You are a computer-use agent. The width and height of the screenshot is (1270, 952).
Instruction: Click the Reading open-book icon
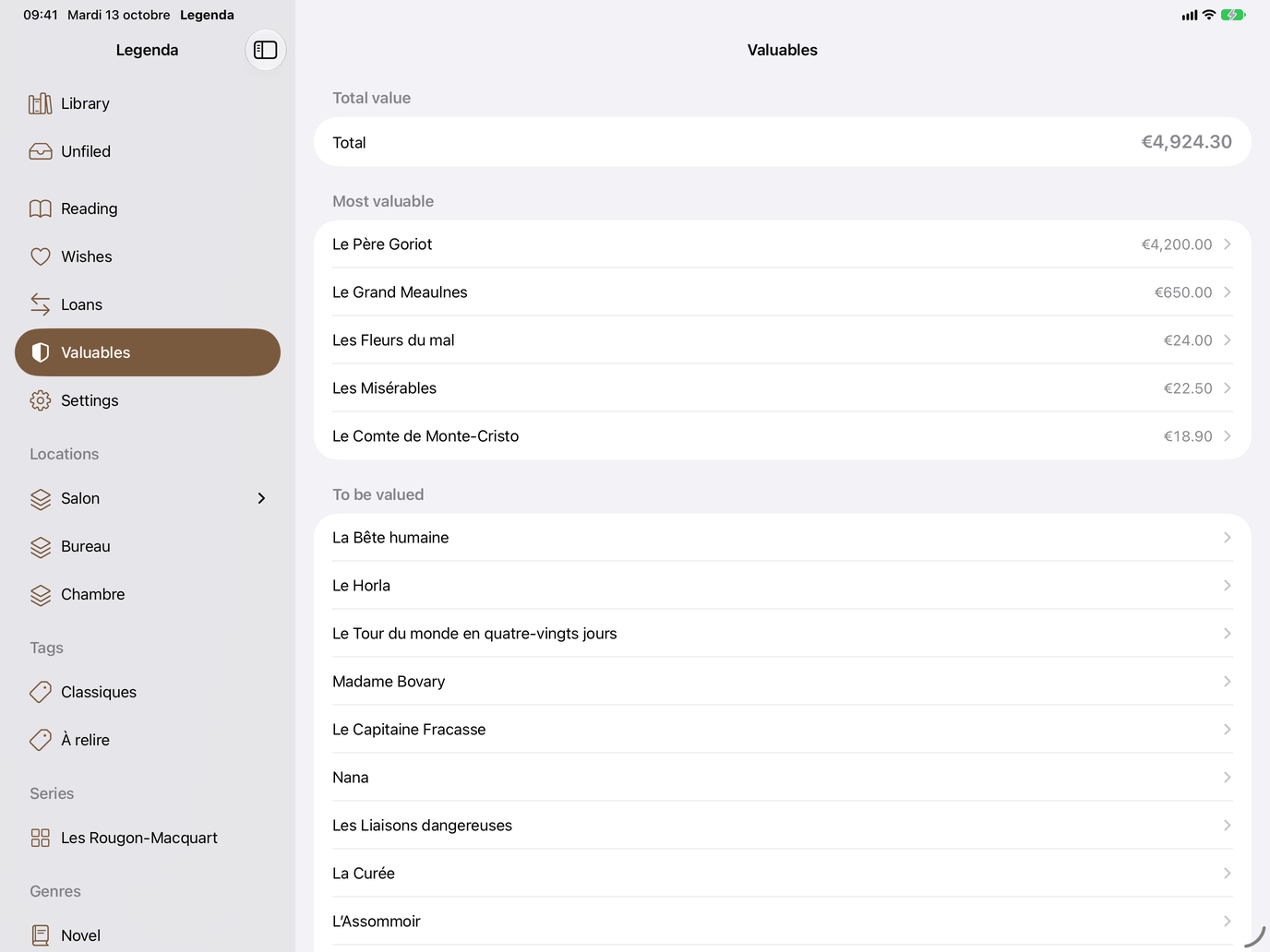pos(41,208)
